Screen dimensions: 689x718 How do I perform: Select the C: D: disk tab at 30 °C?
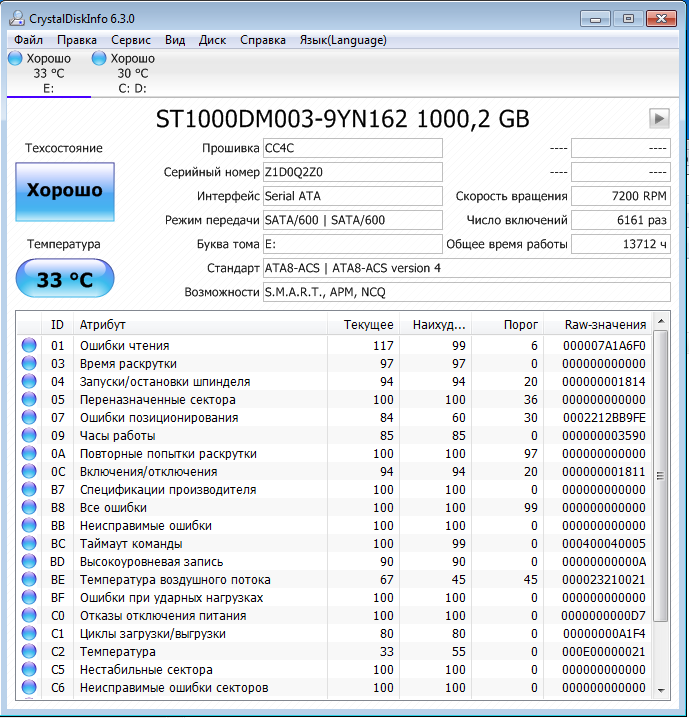133,73
